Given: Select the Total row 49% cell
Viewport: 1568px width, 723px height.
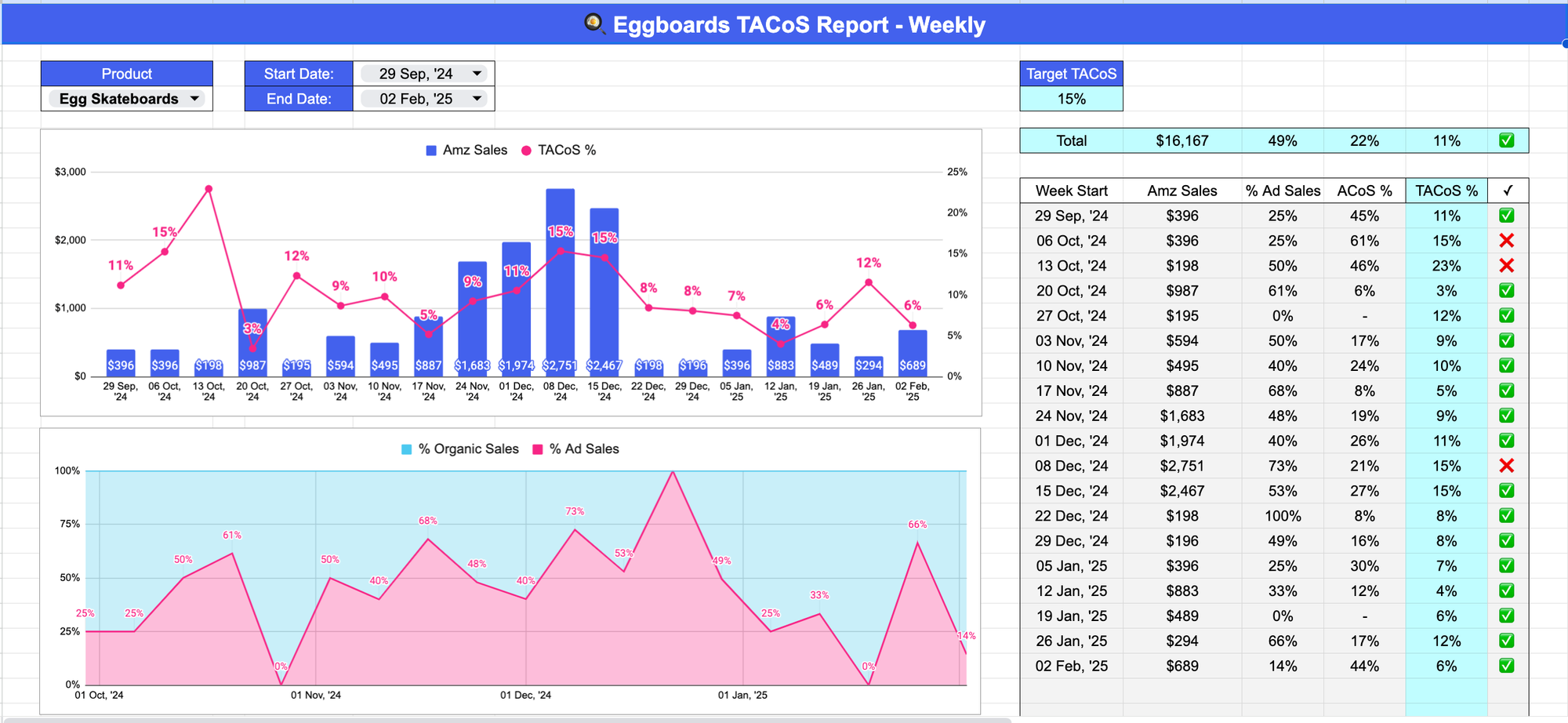Looking at the screenshot, I should [1283, 140].
